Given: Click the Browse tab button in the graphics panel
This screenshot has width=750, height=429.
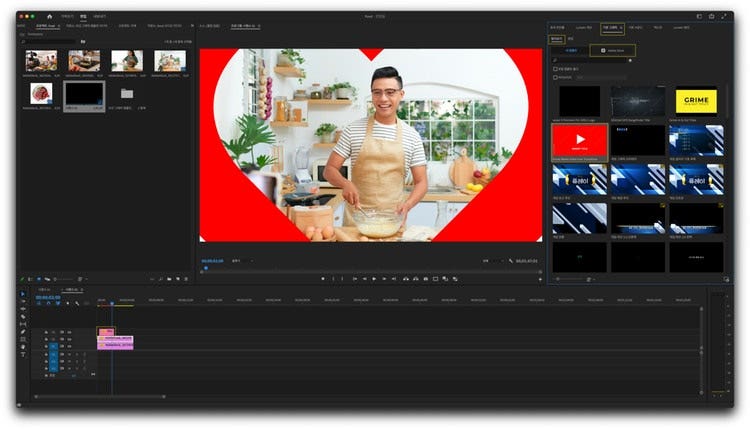Looking at the screenshot, I should coord(556,39).
